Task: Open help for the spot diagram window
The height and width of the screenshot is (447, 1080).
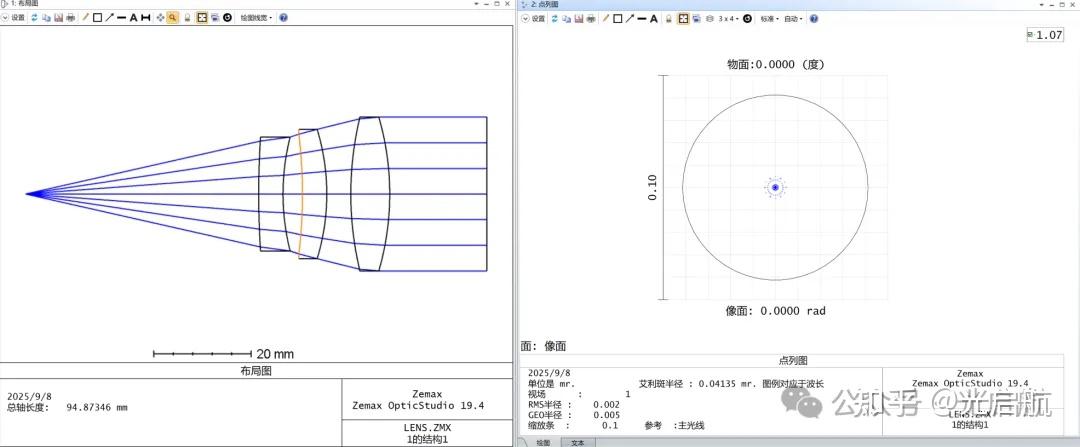Action: tap(813, 19)
